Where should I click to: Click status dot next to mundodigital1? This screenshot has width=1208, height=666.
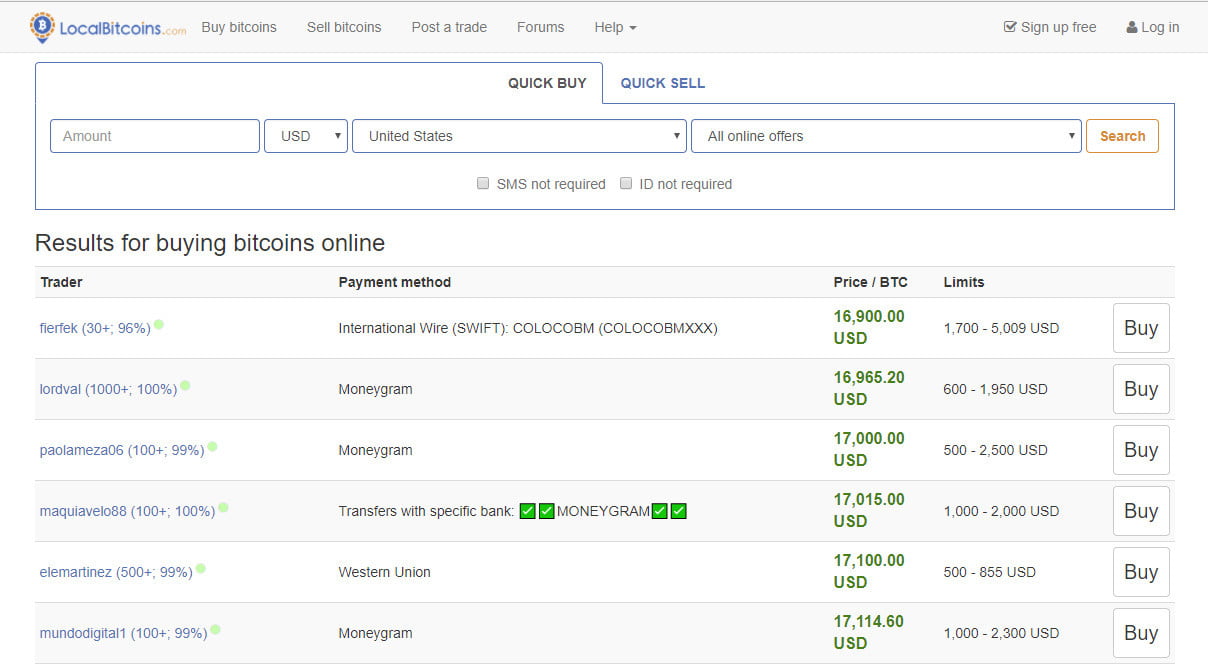point(215,630)
